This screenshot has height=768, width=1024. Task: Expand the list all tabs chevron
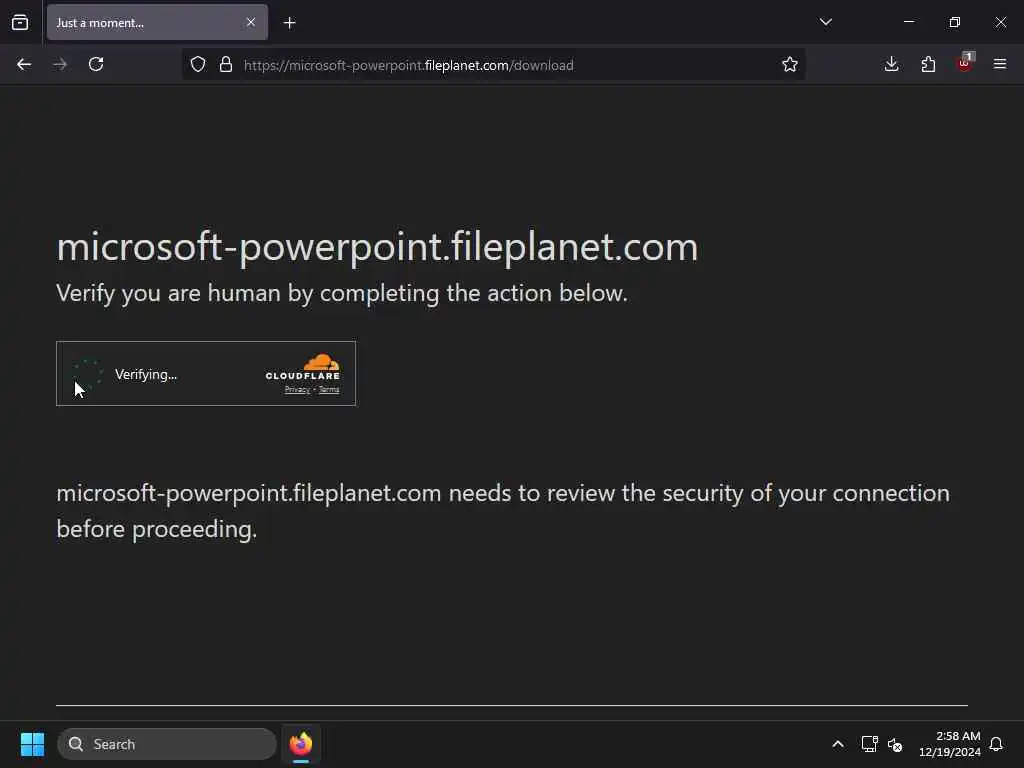(825, 22)
